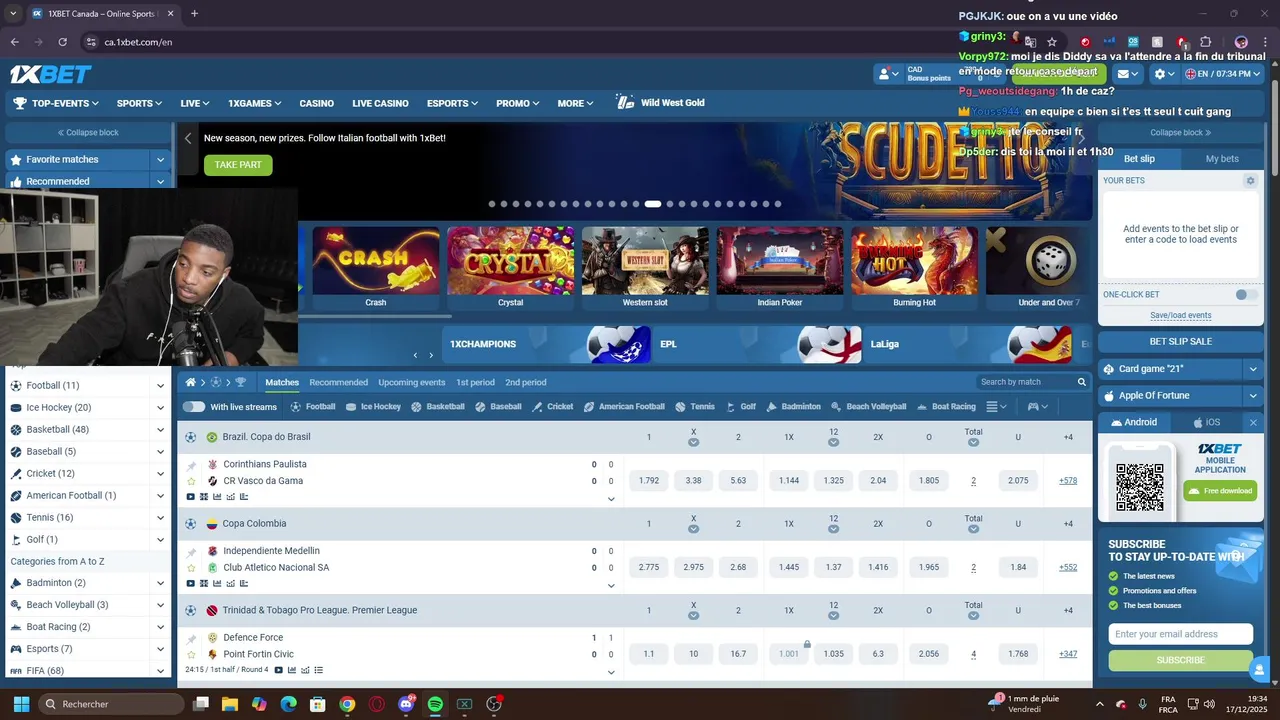Click the SUBSCRIBE button
1280x720 pixels.
(1180, 660)
